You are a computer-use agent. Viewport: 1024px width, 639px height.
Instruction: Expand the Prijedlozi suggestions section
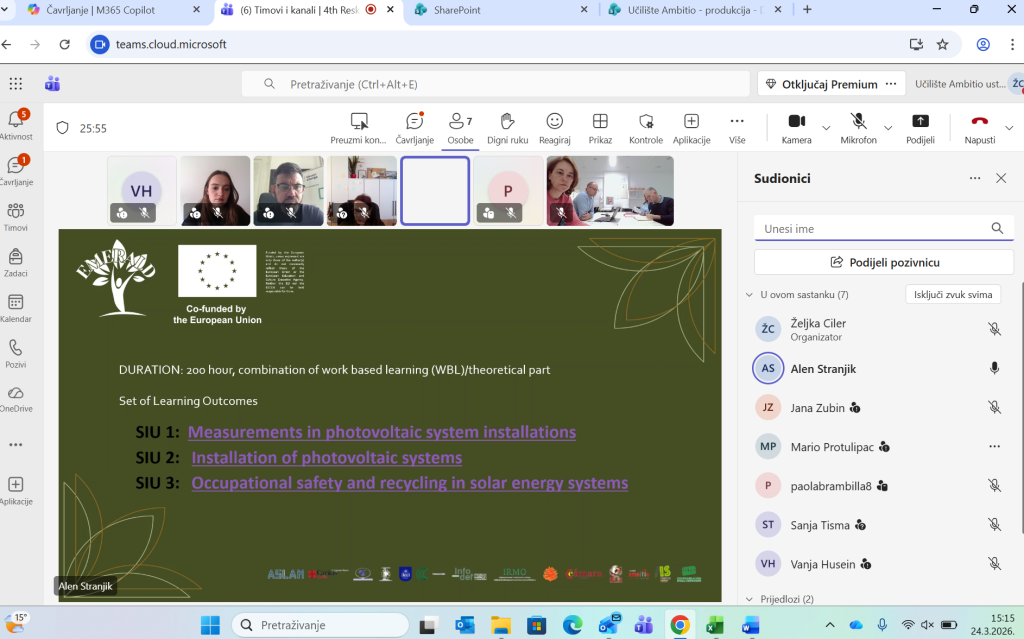click(x=750, y=599)
